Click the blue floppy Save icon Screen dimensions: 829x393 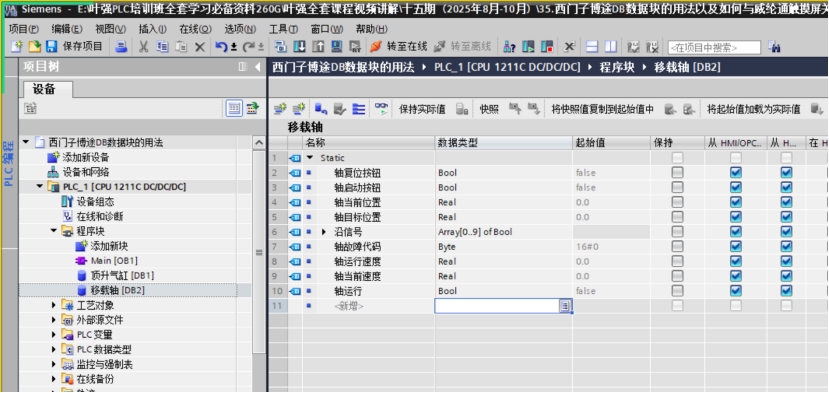(x=51, y=47)
